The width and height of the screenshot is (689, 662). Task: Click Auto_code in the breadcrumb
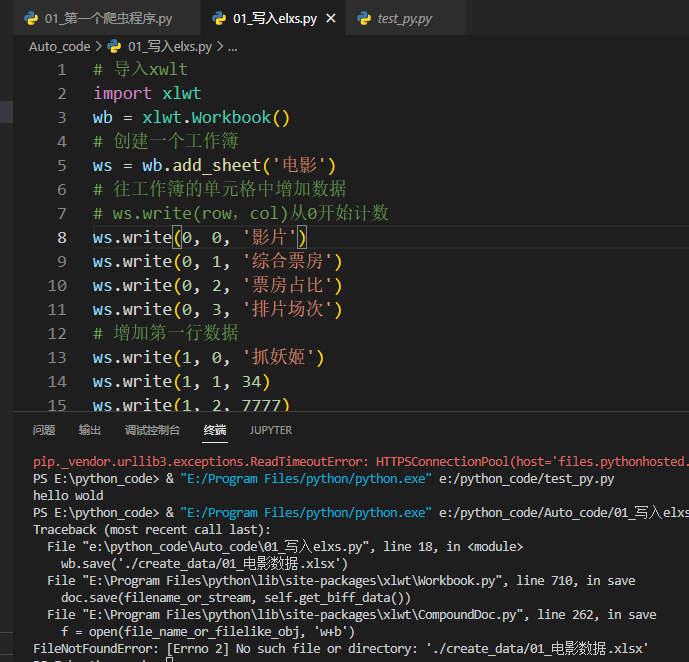(x=59, y=47)
